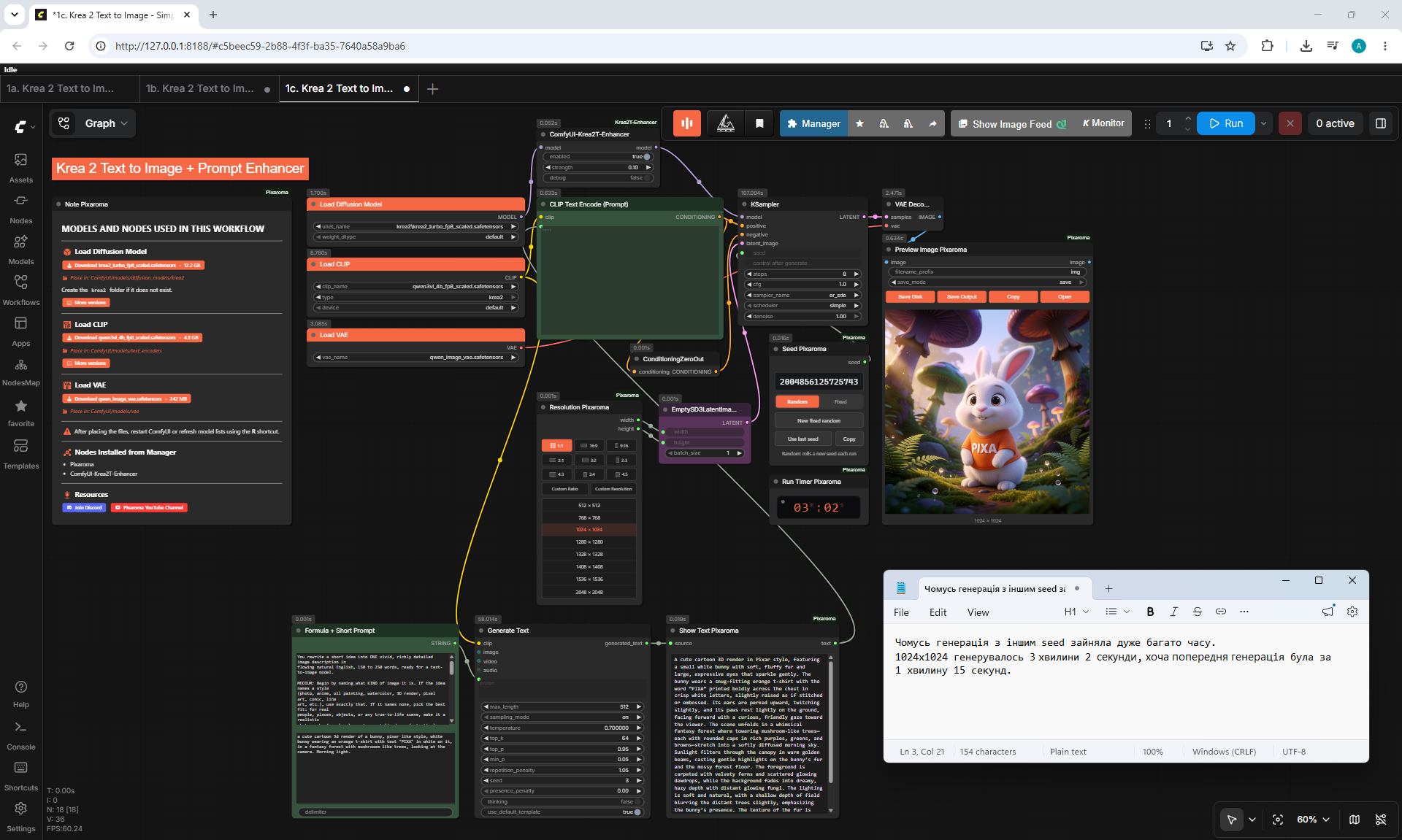Cancel the current run with red X
The height and width of the screenshot is (840, 1402).
coord(1290,123)
